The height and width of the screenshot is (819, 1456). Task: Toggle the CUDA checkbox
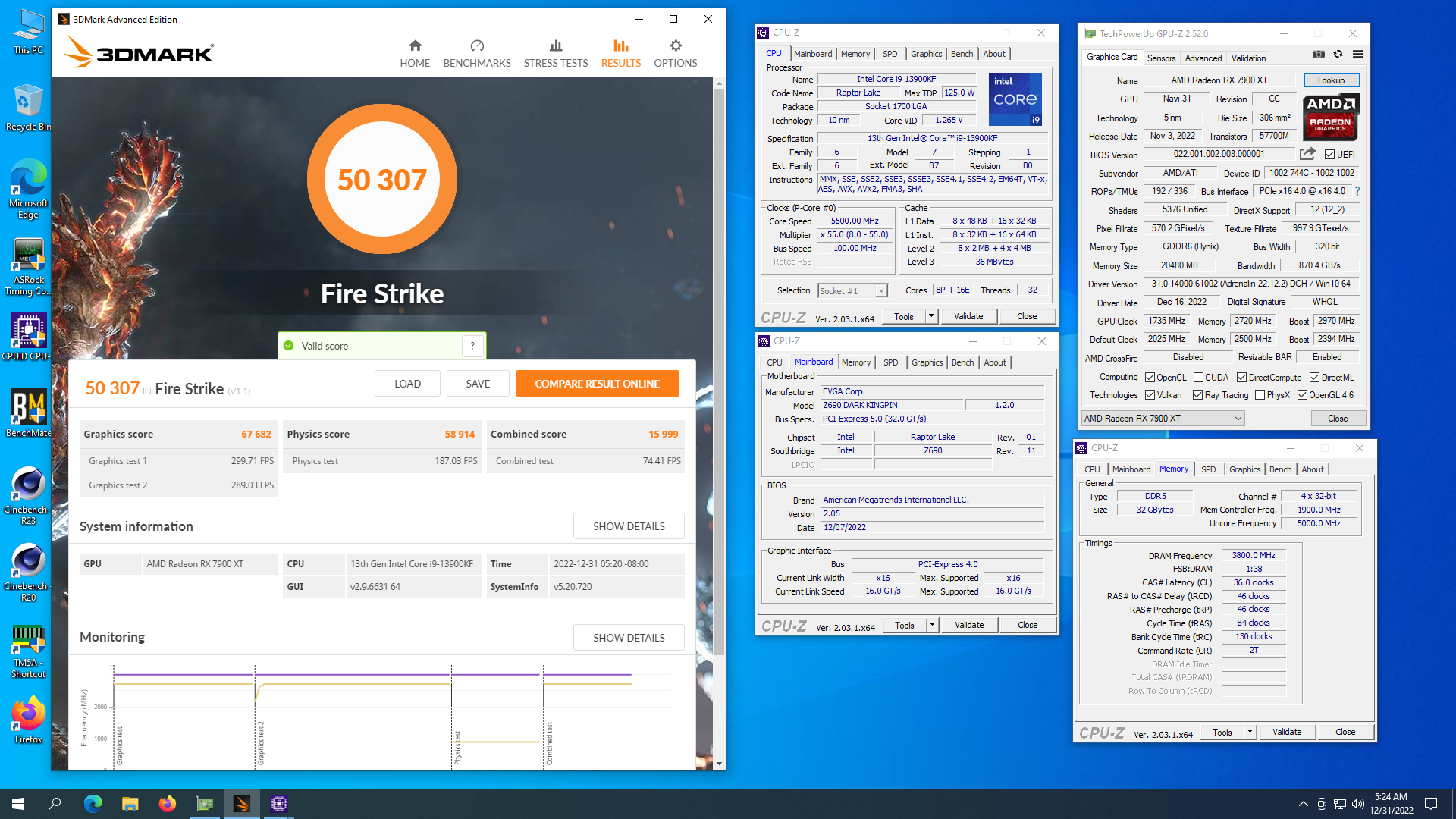[x=1198, y=378]
